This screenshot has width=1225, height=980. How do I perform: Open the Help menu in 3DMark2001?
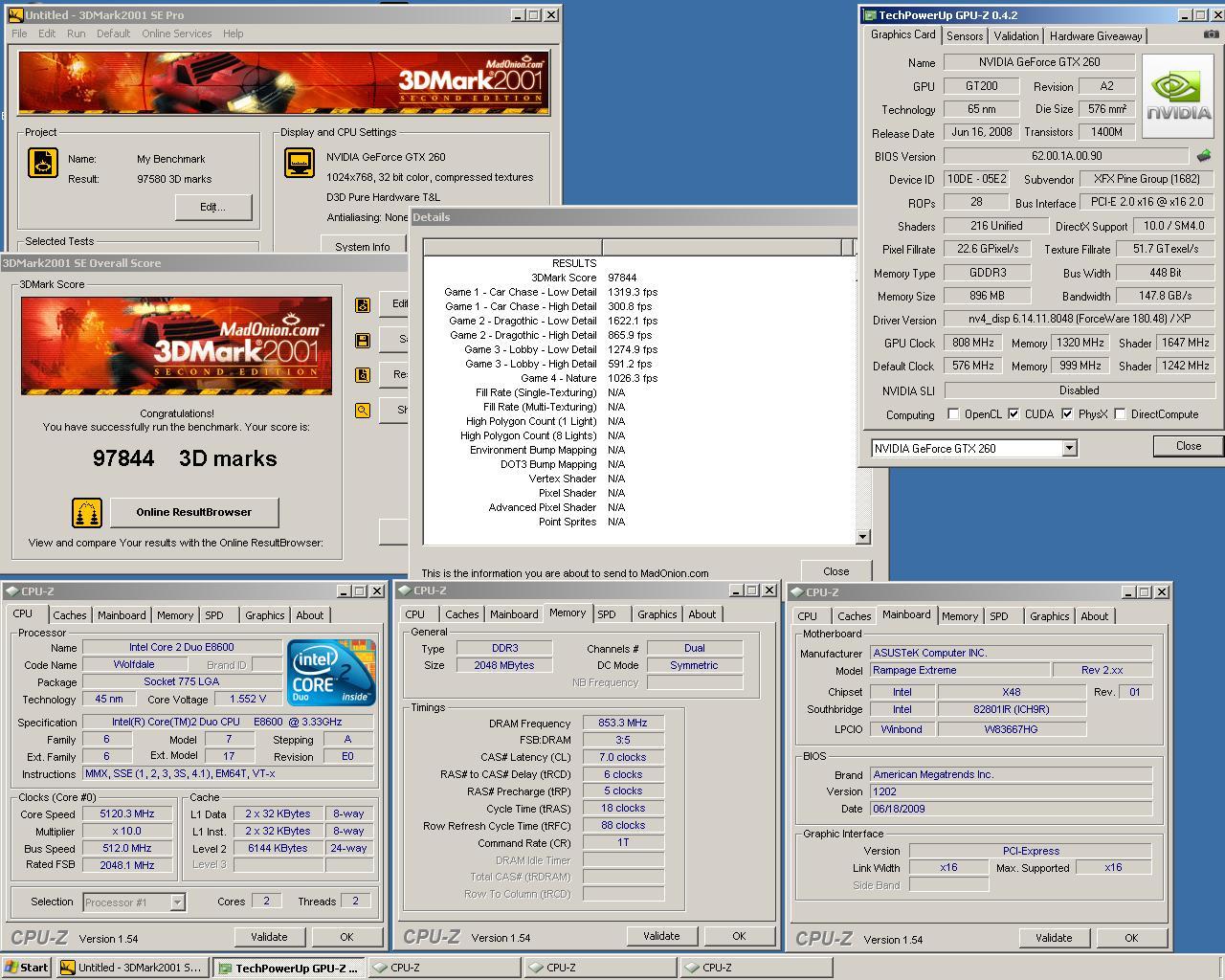click(x=234, y=33)
